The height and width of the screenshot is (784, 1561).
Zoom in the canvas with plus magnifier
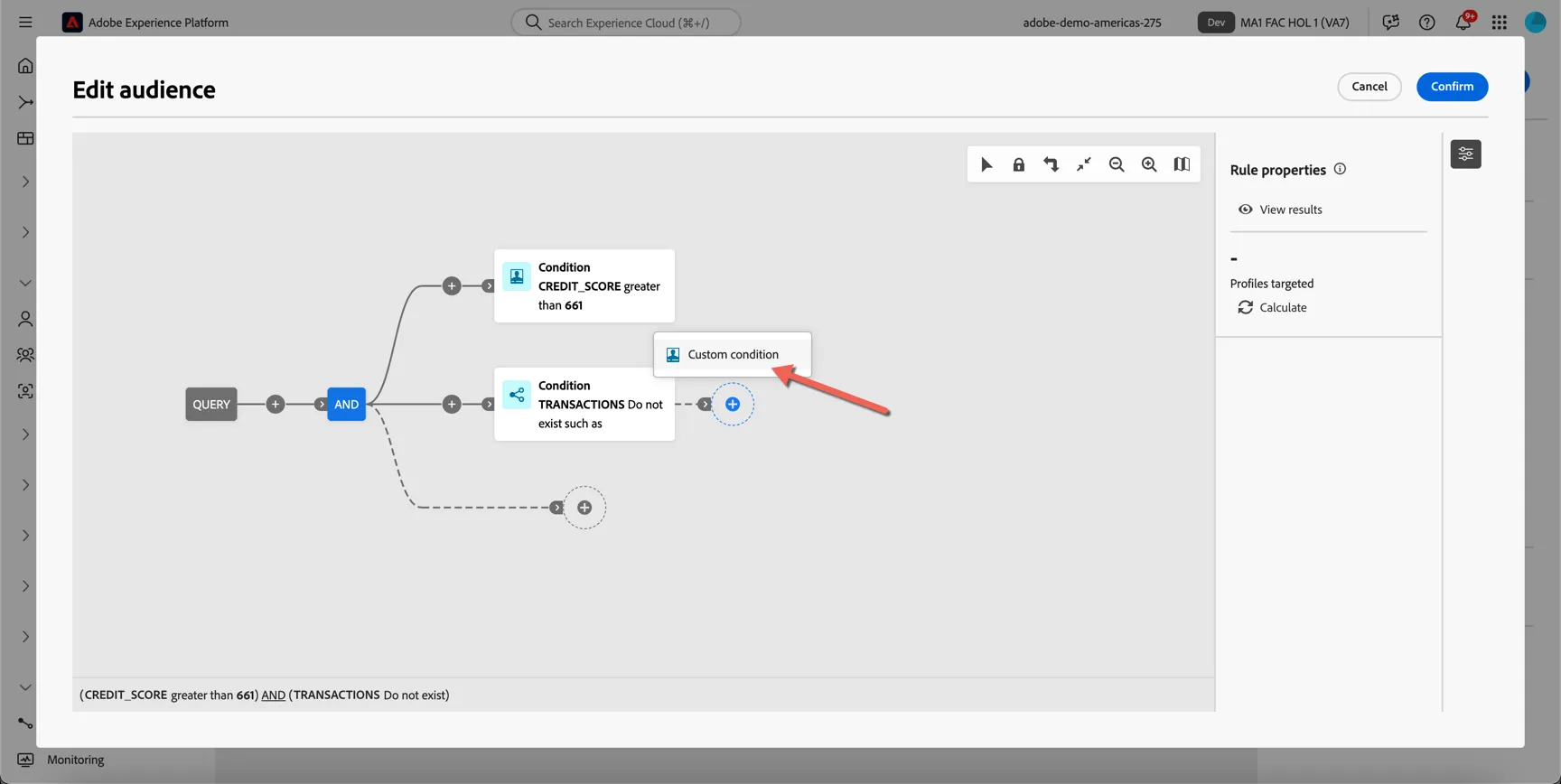coord(1149,164)
